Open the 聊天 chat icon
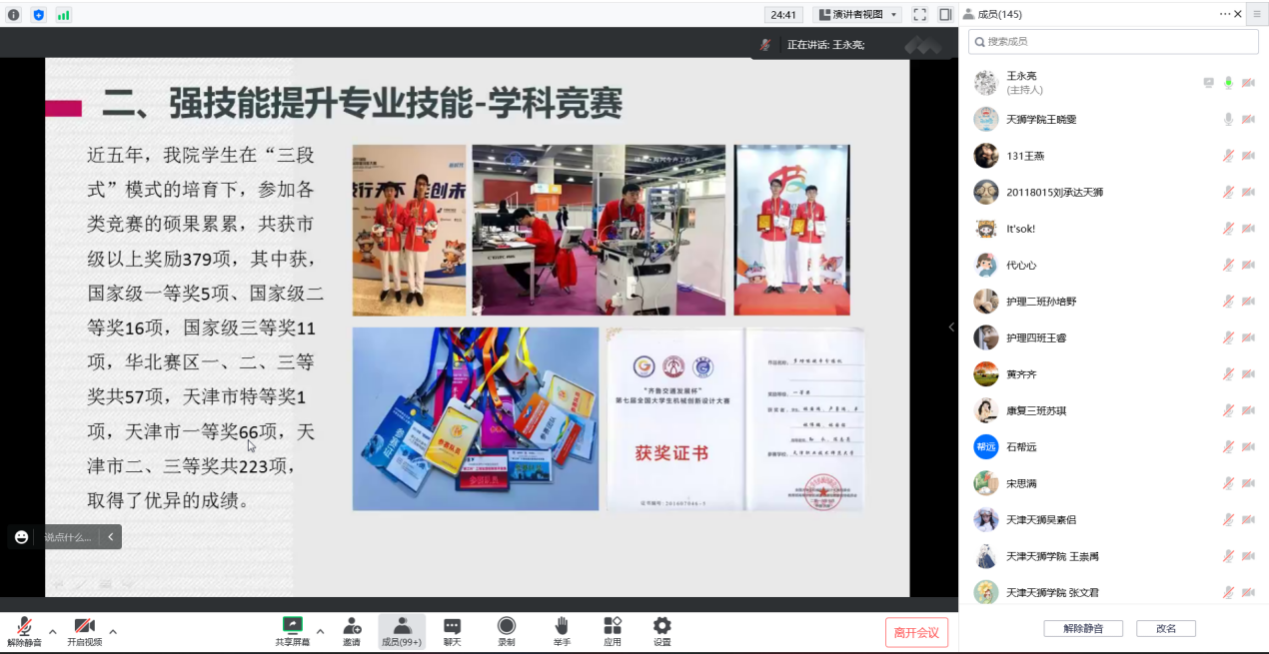The image size is (1269, 654). tap(452, 631)
